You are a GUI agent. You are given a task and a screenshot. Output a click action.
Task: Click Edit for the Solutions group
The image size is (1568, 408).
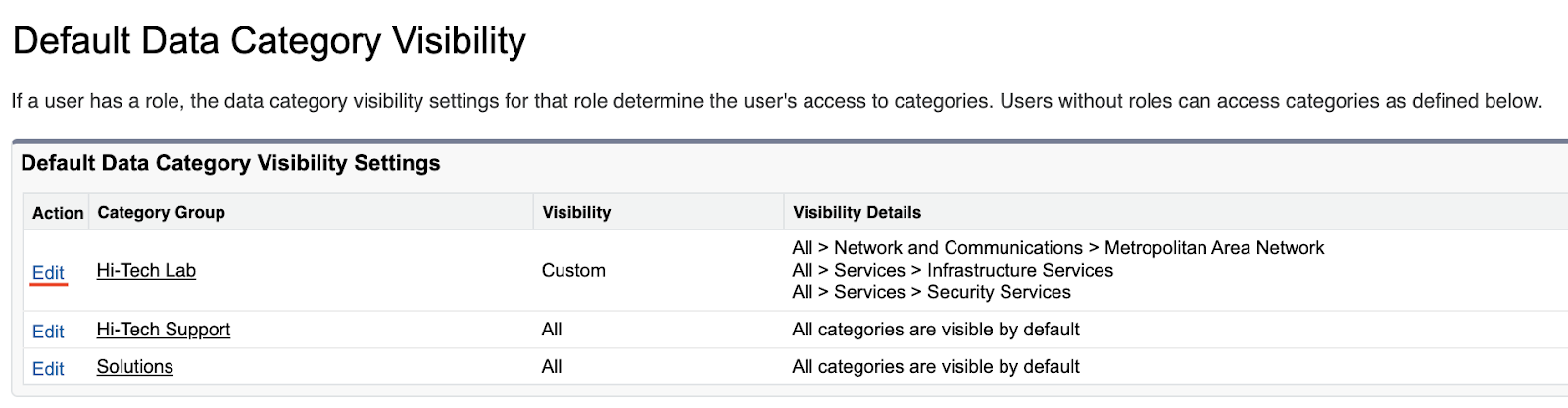pos(48,369)
